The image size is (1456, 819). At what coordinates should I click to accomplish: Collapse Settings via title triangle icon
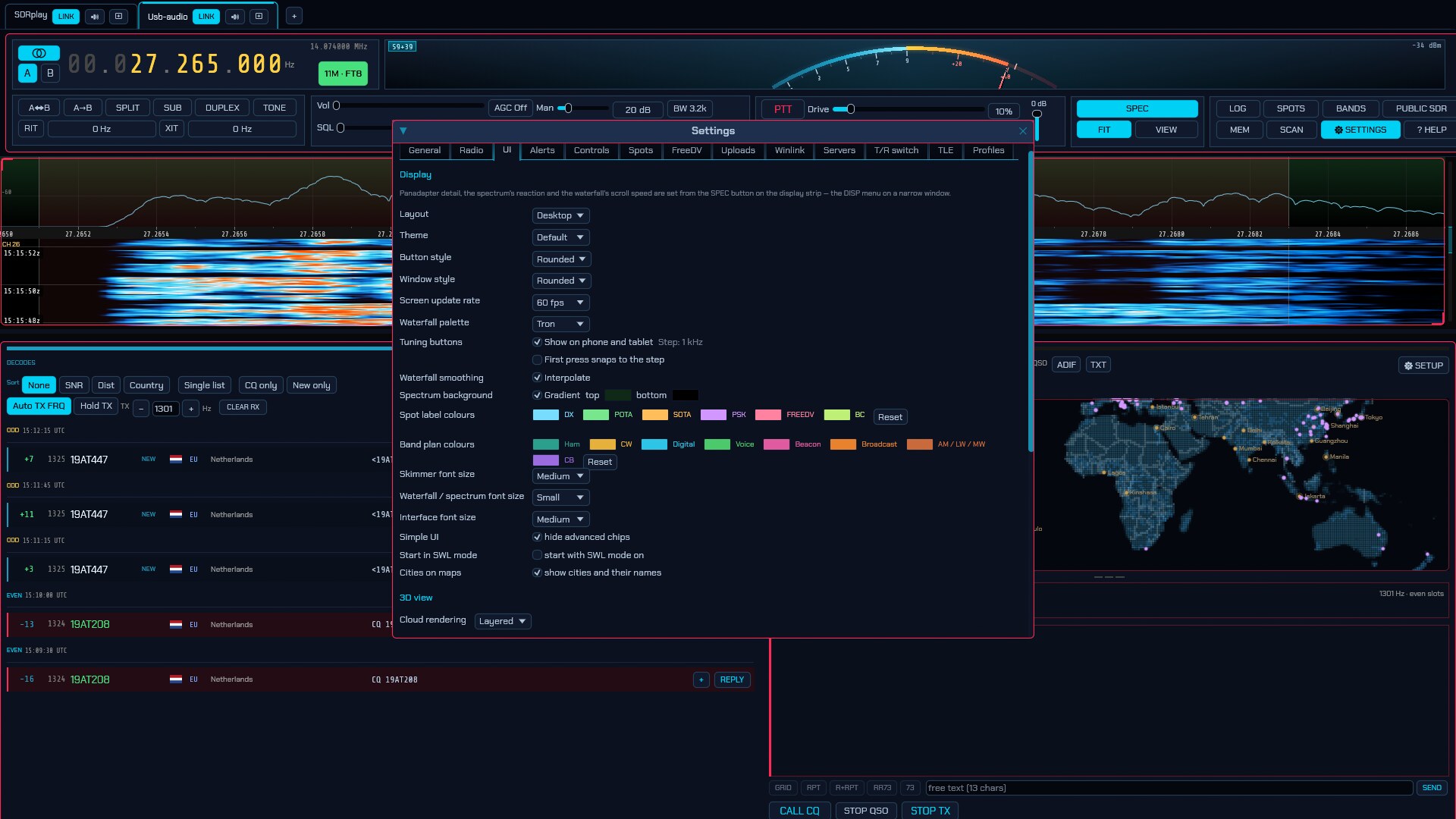[403, 131]
